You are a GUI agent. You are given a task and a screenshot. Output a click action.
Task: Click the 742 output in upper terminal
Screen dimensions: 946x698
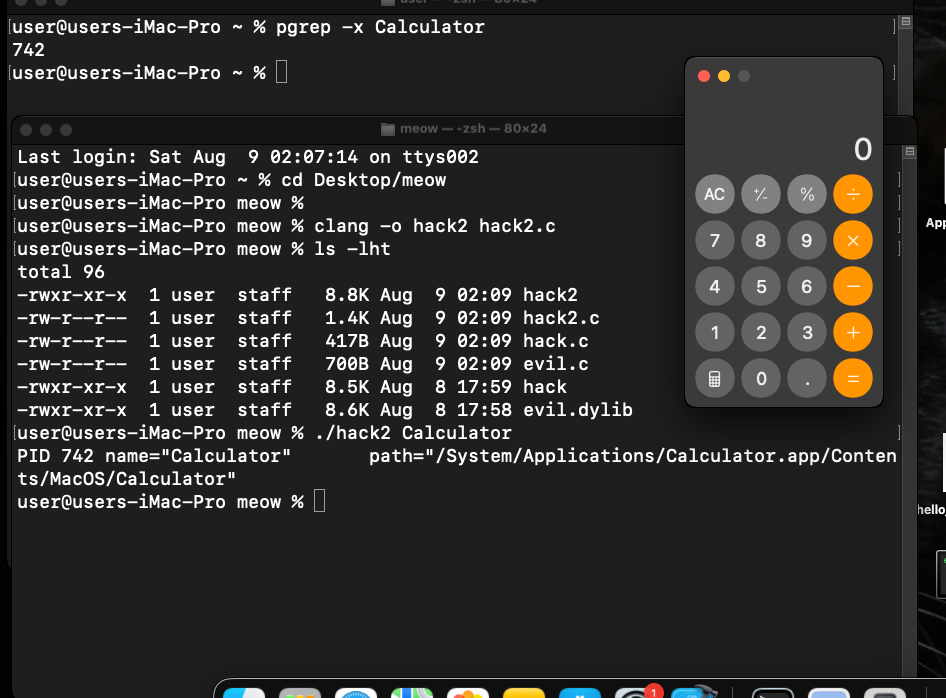pos(28,50)
